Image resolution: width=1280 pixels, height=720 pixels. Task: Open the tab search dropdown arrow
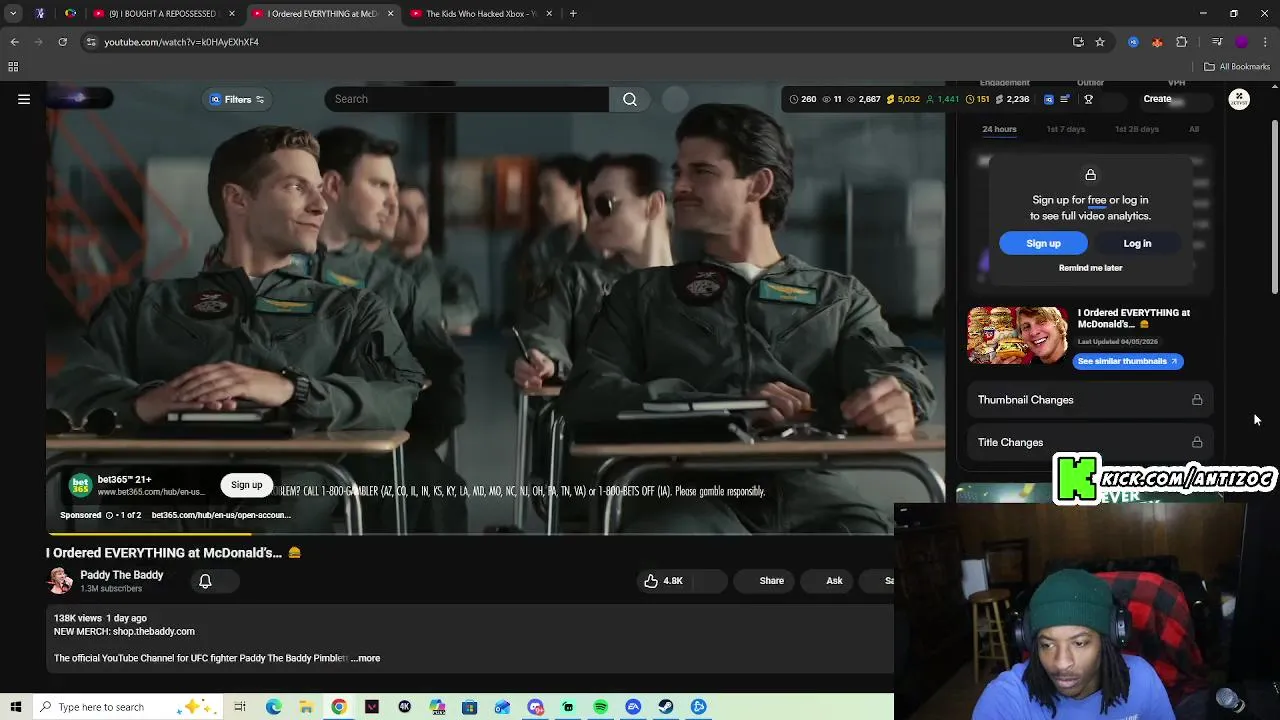tap(13, 14)
